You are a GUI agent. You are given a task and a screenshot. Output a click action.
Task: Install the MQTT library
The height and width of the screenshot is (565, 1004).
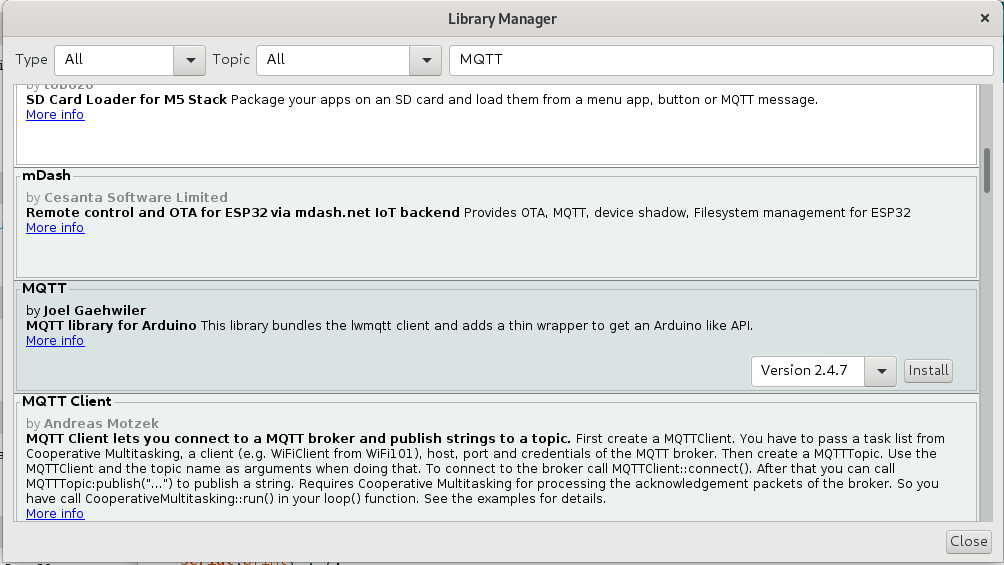928,371
